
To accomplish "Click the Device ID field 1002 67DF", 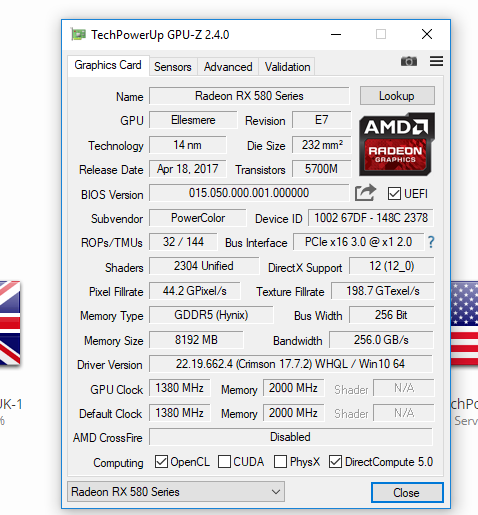I will click(x=371, y=218).
